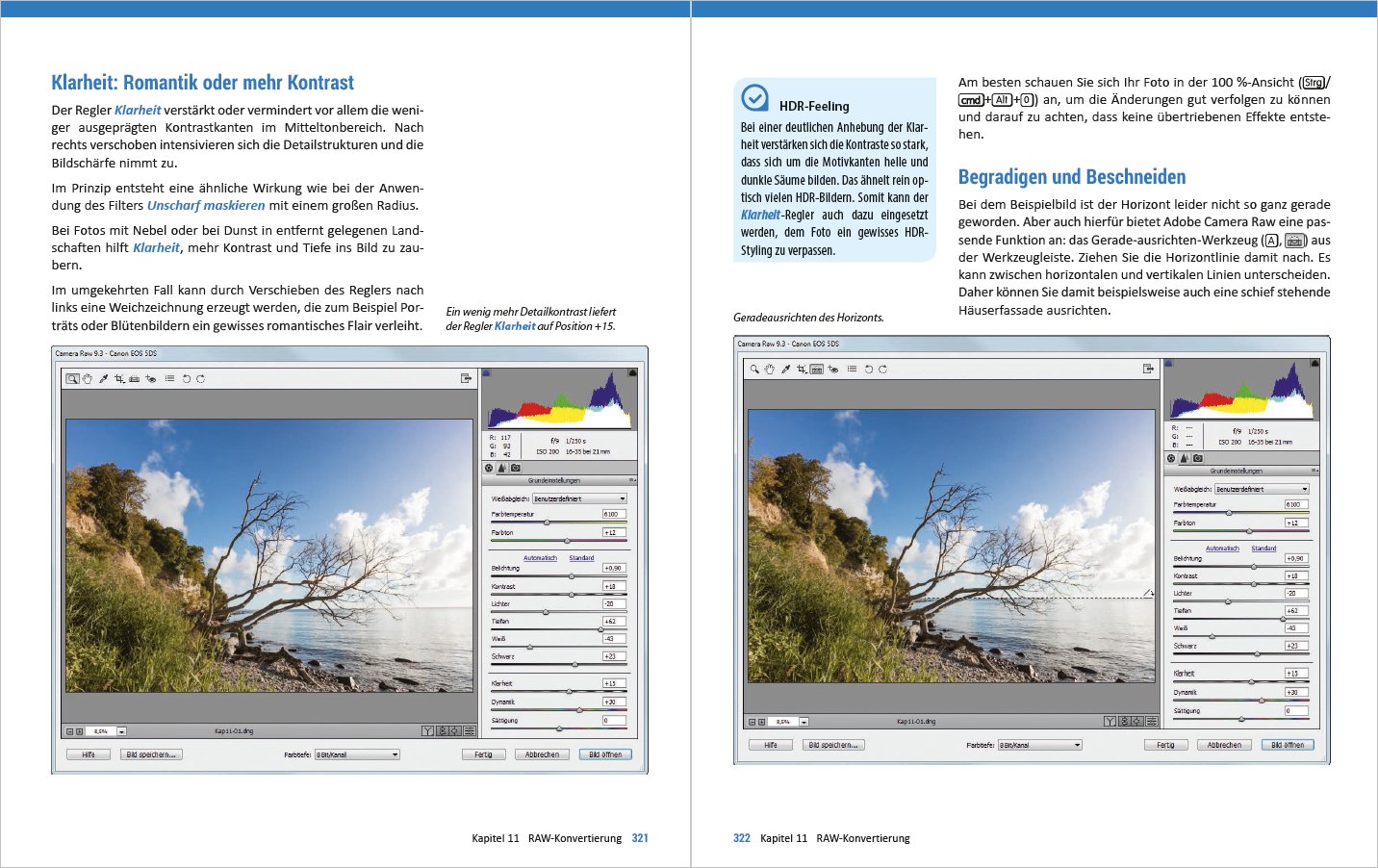Click Abbrechen button in left Camera Raw window
Image resolution: width=1378 pixels, height=868 pixels.
(x=542, y=754)
